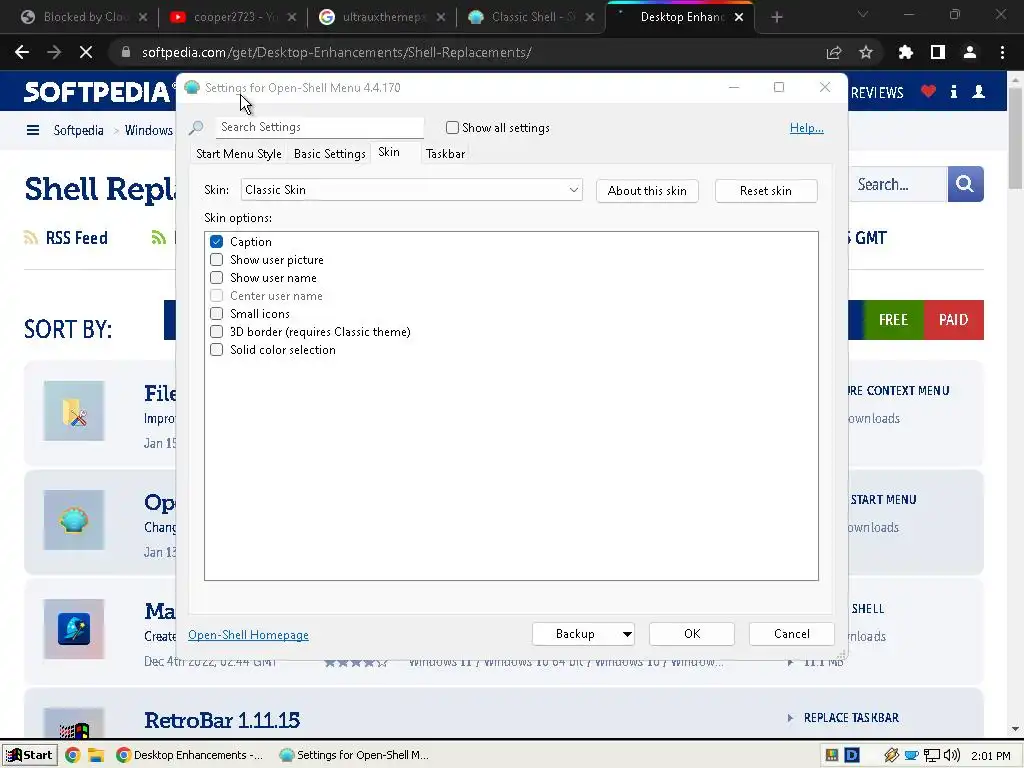Open the Open-Shell shell thumbnail on Softpedia
1024x768 pixels.
(x=74, y=520)
